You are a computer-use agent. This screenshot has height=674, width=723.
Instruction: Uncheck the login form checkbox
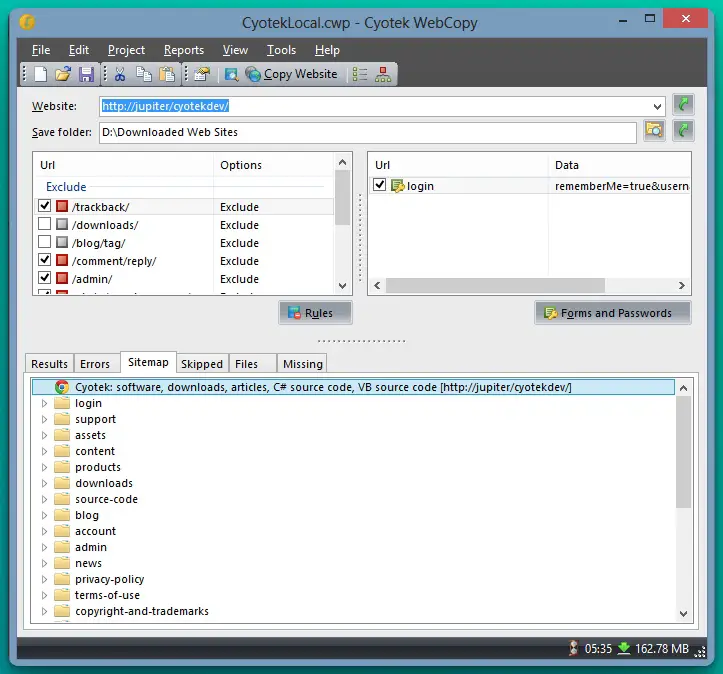coord(380,185)
